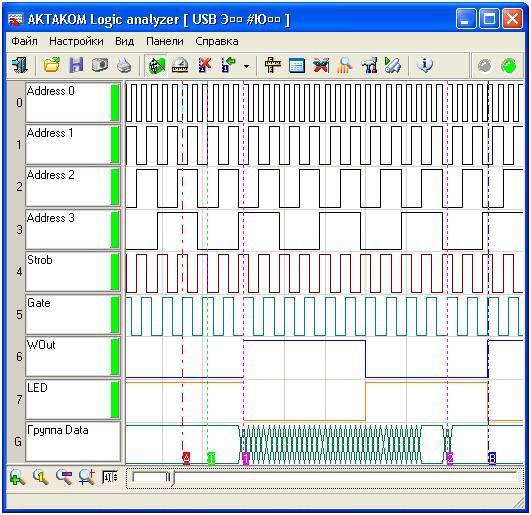Toggle the green enable bar of LED channel
The image size is (531, 515).
[115, 399]
